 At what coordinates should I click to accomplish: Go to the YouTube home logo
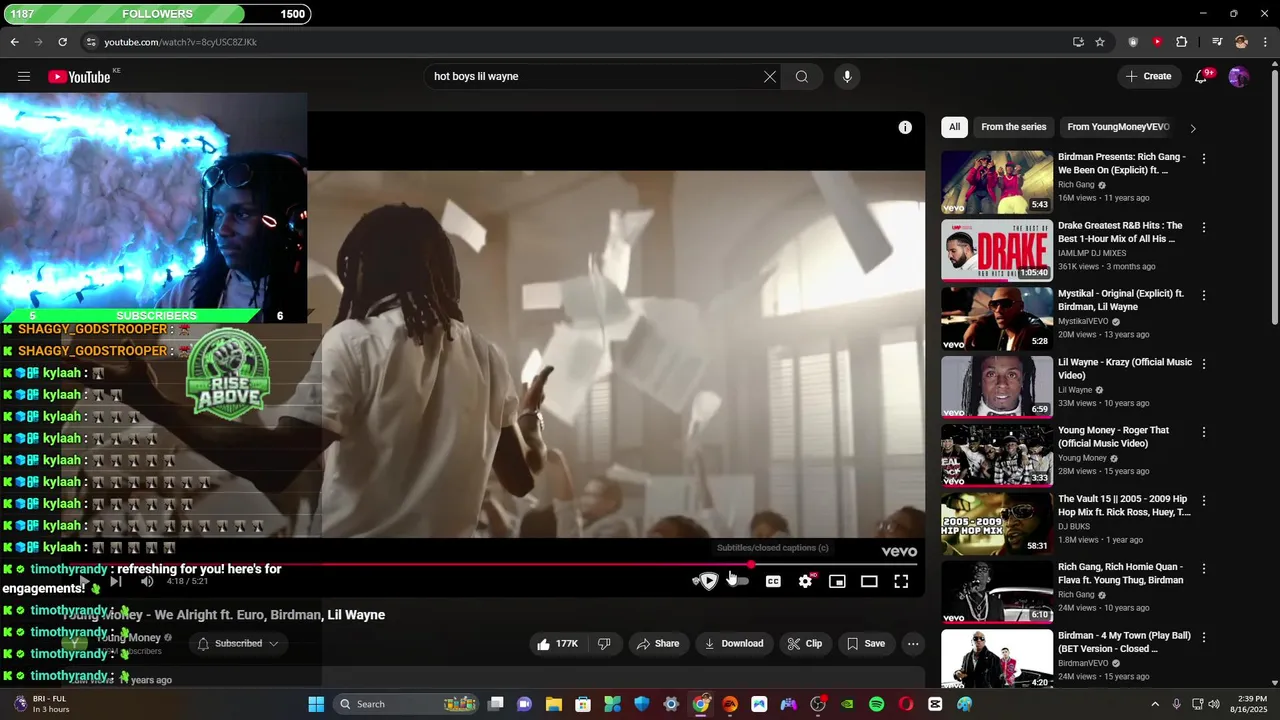[79, 77]
